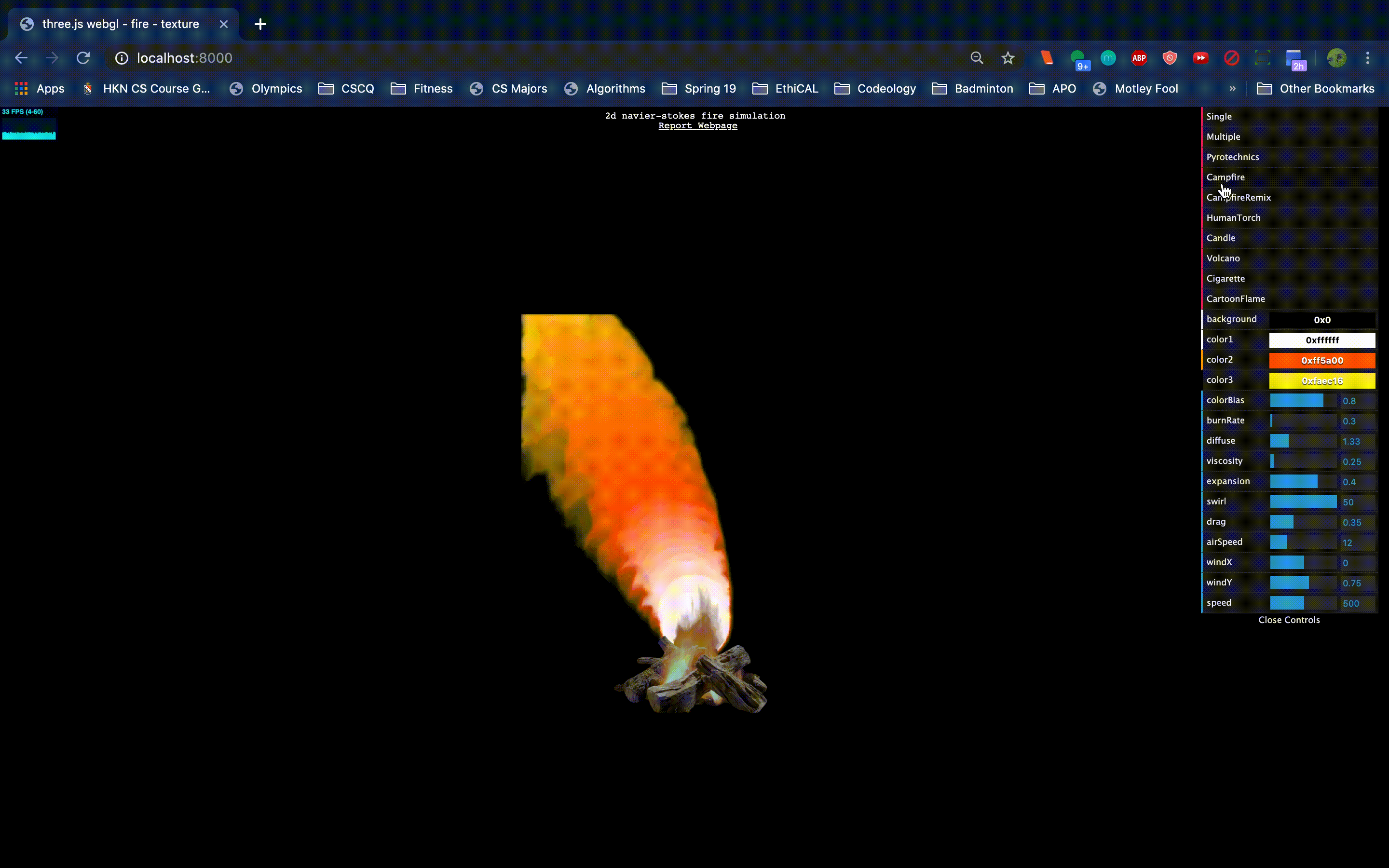Viewport: 1389px width, 868px height.
Task: Select the Campfire preset
Action: [x=1226, y=177]
